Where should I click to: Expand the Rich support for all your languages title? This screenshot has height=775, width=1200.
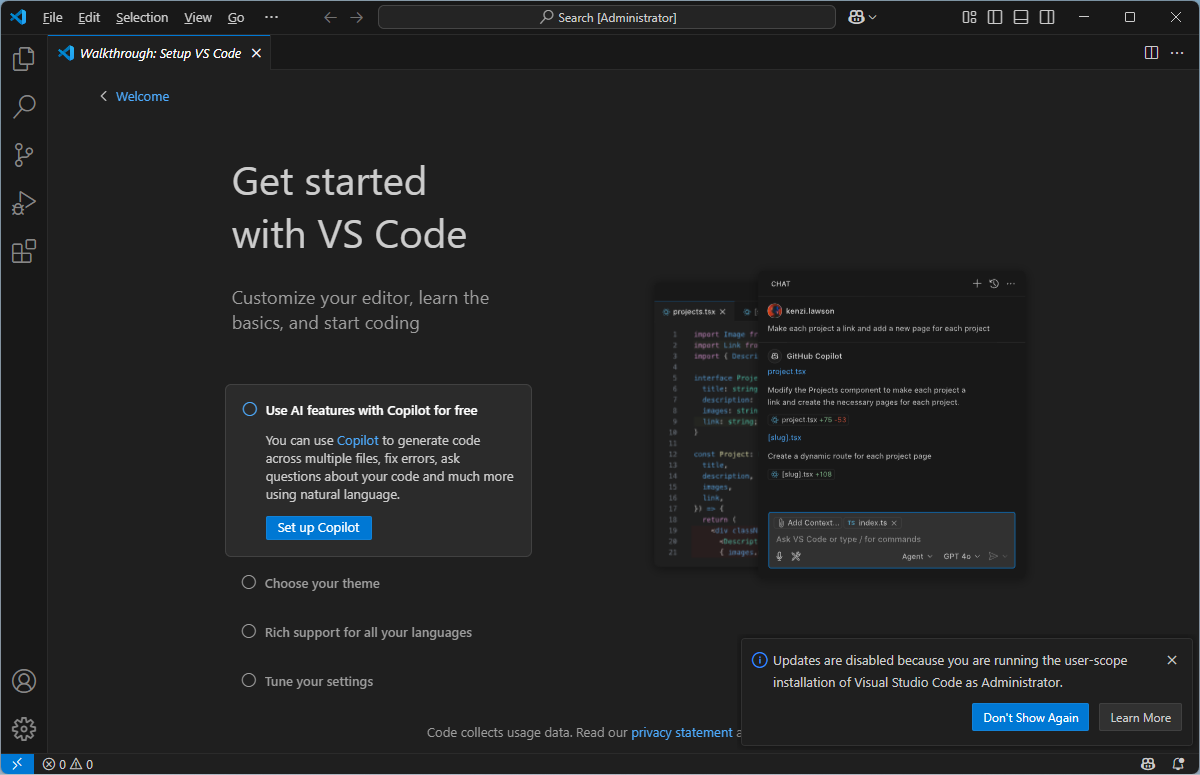tap(368, 632)
